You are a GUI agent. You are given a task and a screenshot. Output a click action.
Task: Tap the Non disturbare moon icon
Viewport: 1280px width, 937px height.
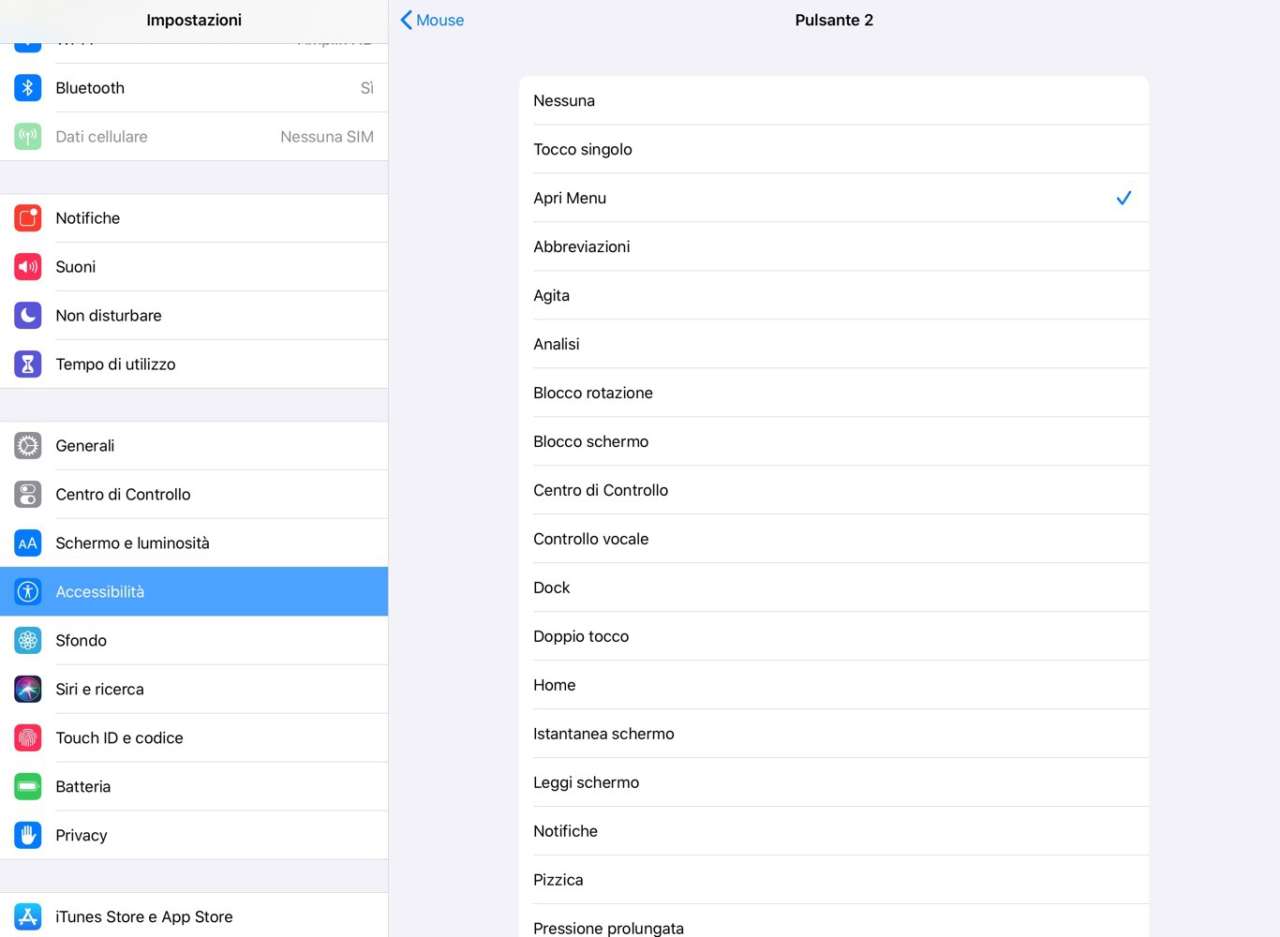[x=28, y=316]
